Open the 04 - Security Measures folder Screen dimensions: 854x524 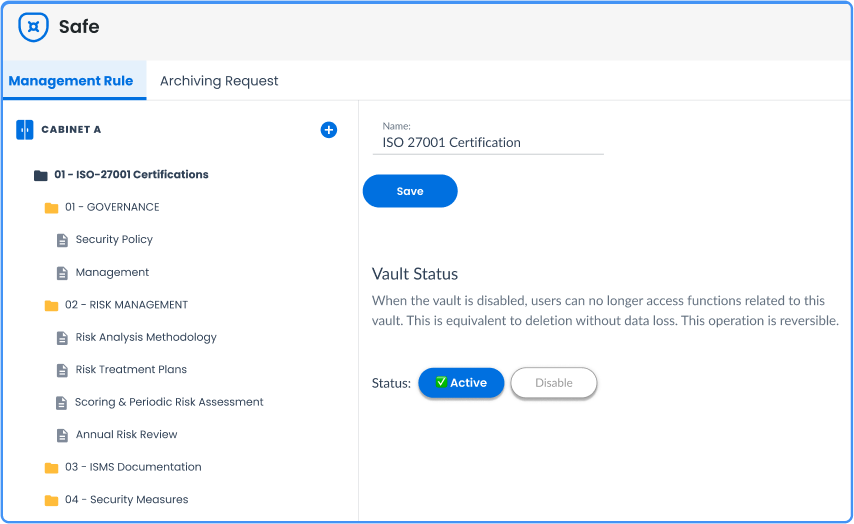pos(127,499)
